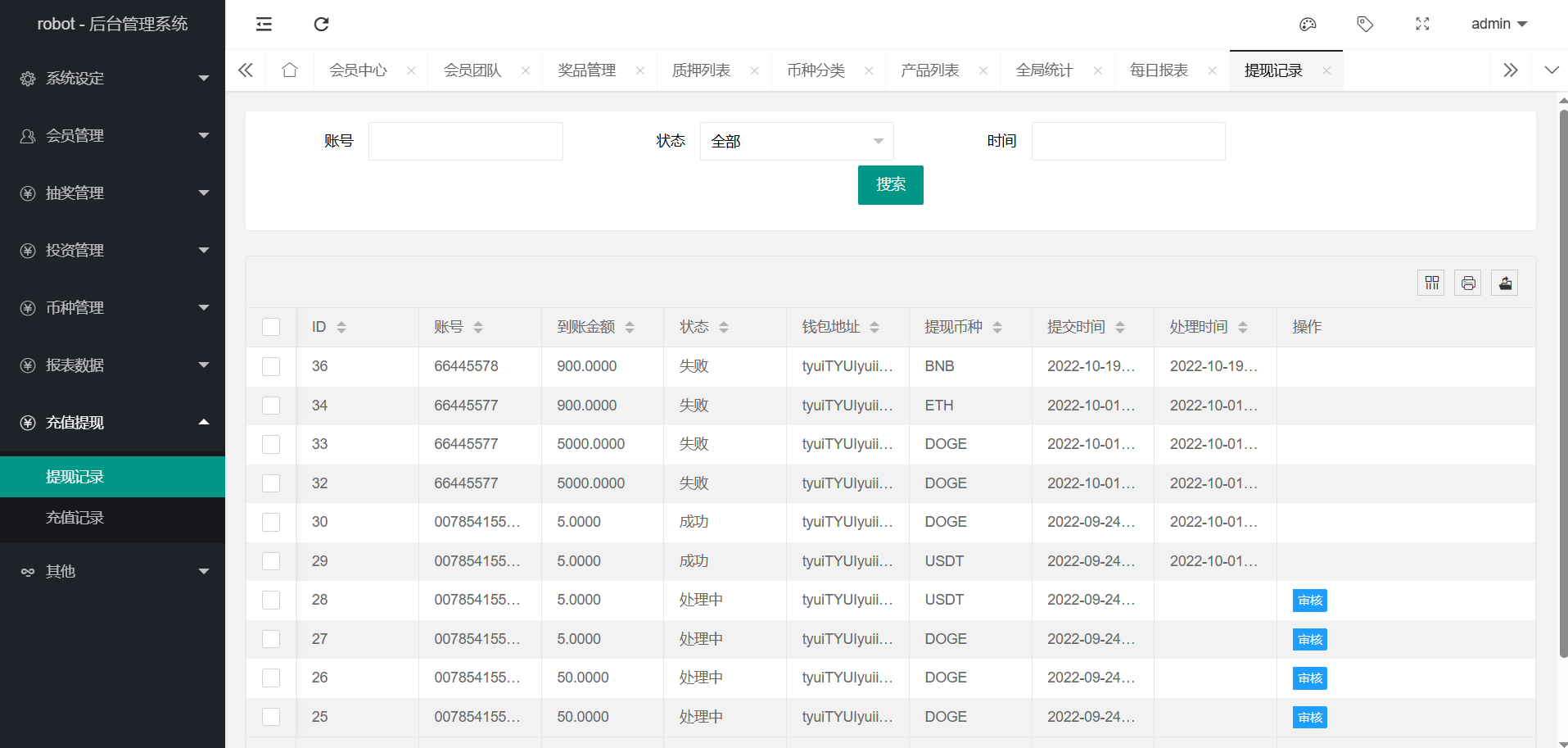Image resolution: width=1568 pixels, height=748 pixels.
Task: Go to the home tab icon
Action: (x=289, y=70)
